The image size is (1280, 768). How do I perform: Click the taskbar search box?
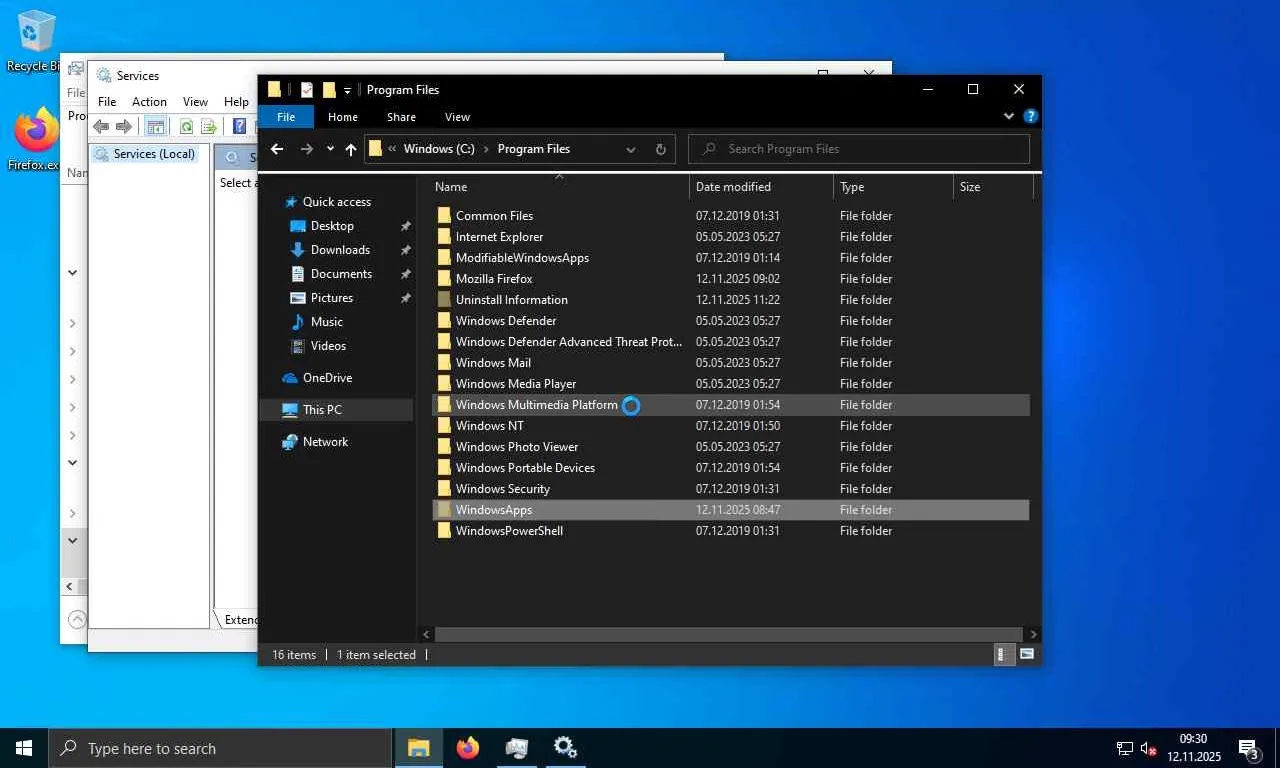click(220, 748)
